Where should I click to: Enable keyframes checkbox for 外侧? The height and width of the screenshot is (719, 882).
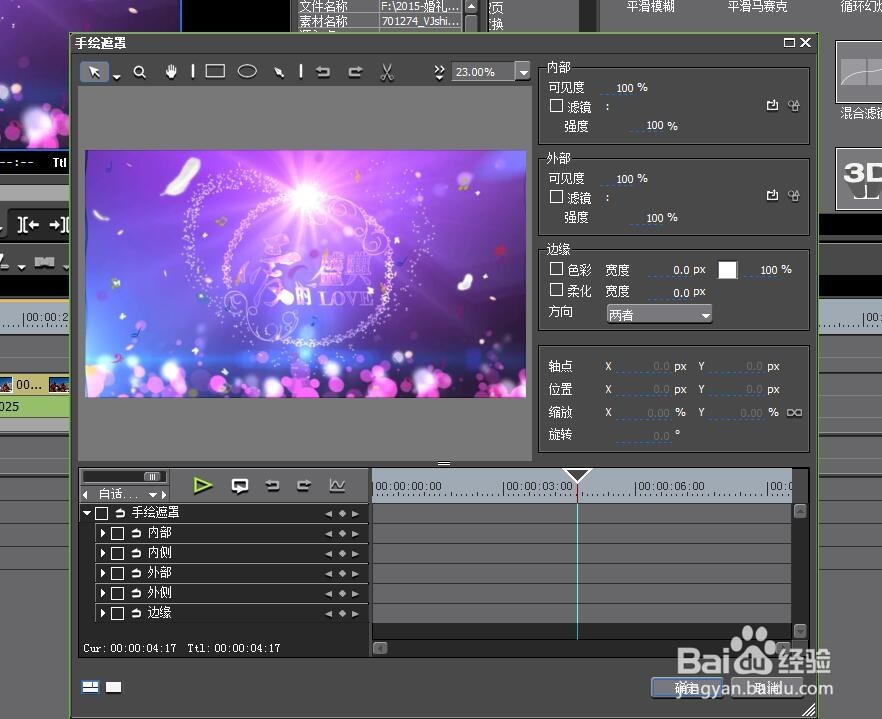click(x=118, y=594)
